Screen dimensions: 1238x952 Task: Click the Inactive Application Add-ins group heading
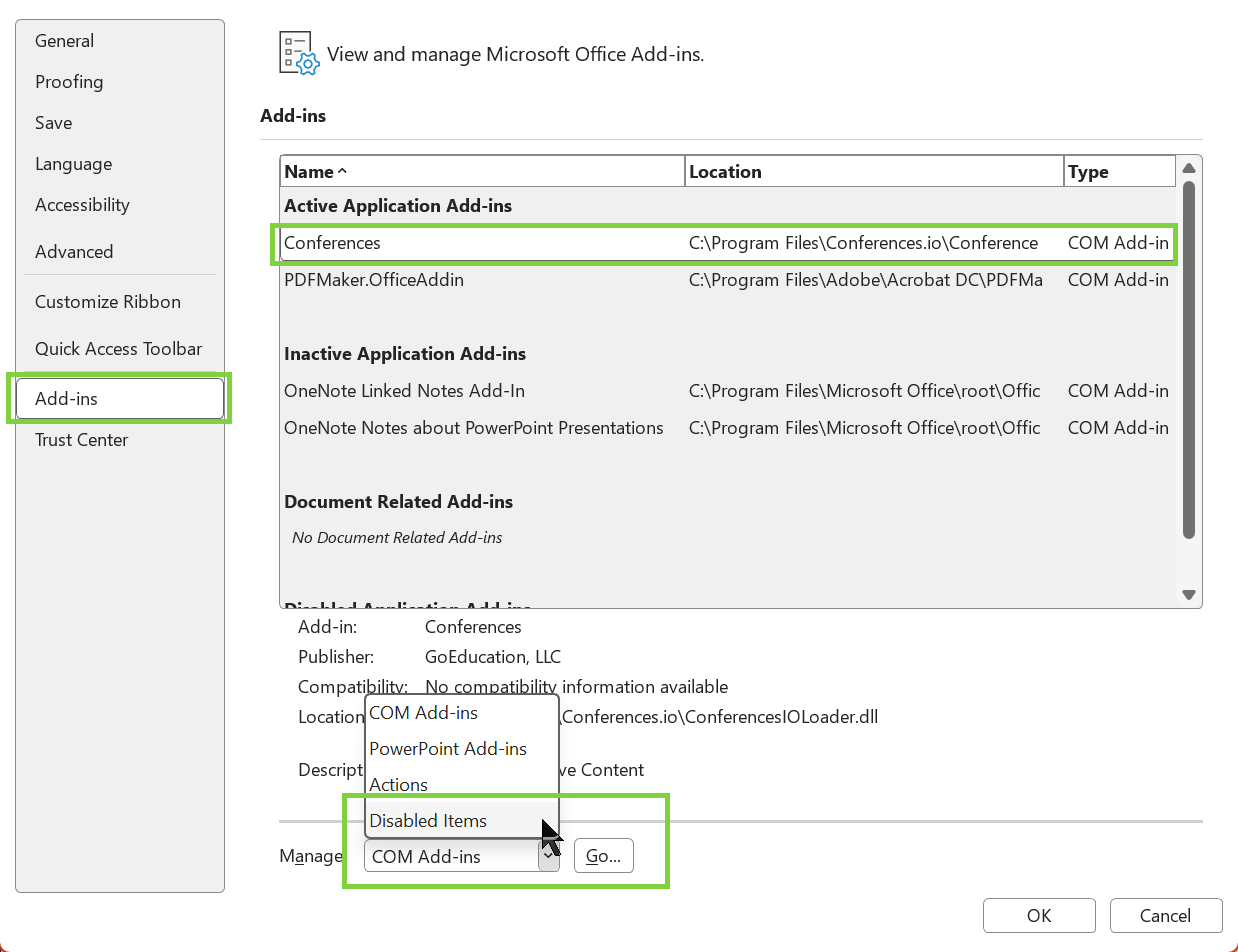405,354
